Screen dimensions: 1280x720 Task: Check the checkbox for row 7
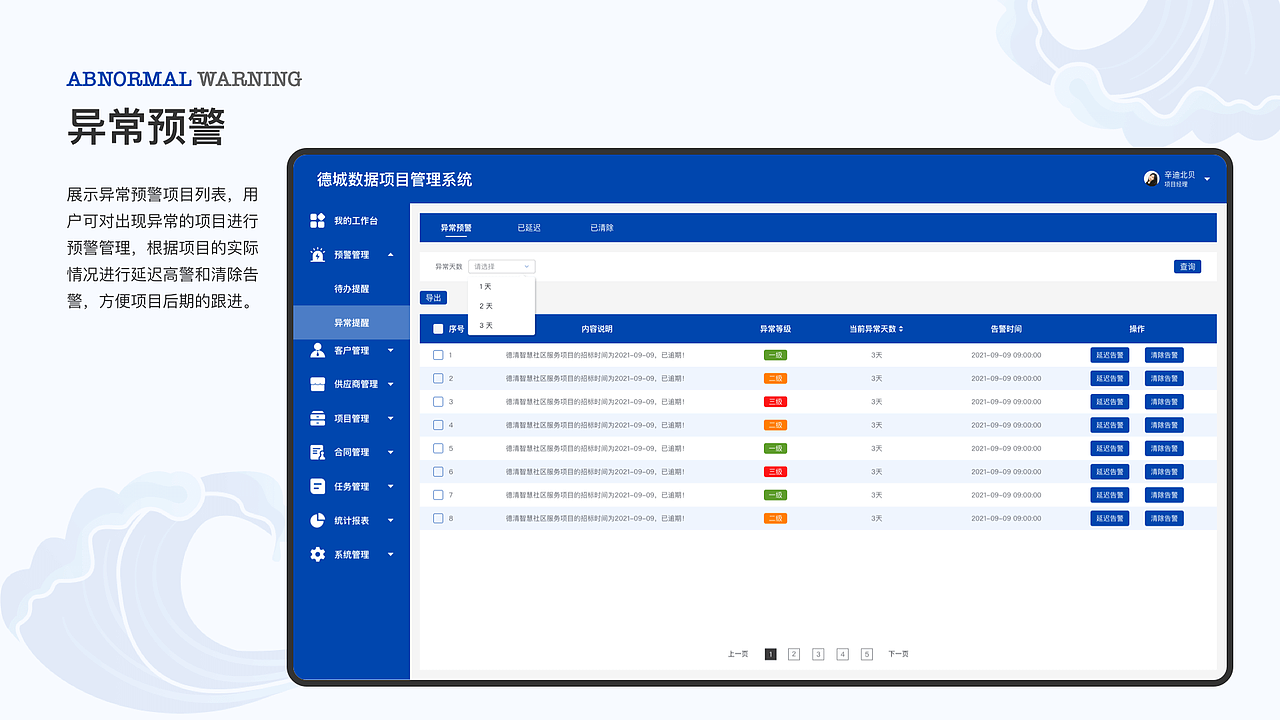[438, 495]
